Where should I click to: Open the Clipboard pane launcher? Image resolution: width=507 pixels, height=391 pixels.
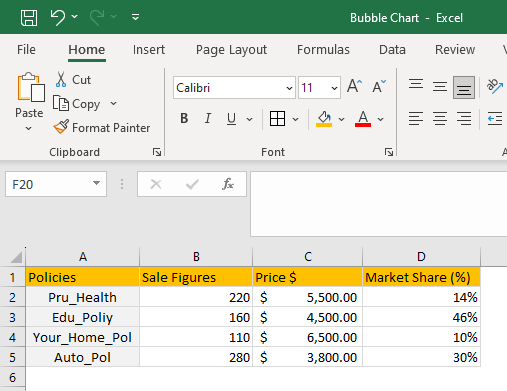point(157,152)
